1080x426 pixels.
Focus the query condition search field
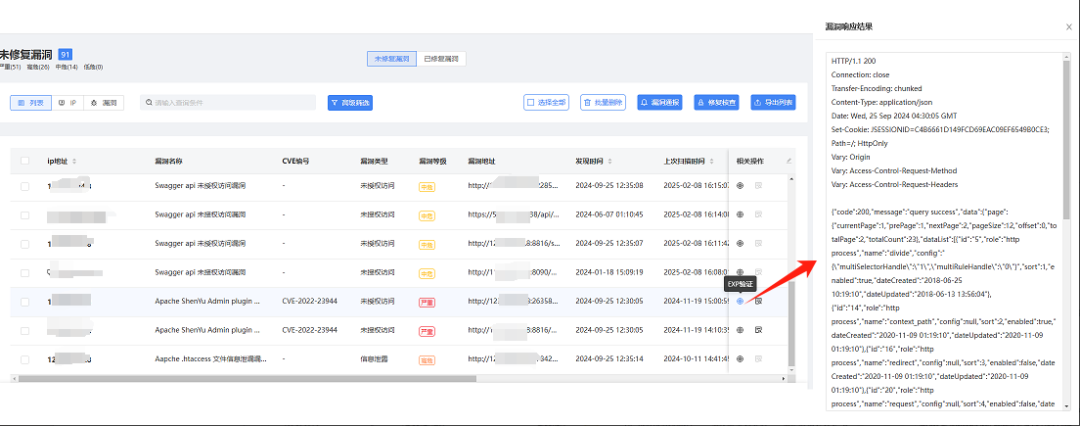coord(228,103)
